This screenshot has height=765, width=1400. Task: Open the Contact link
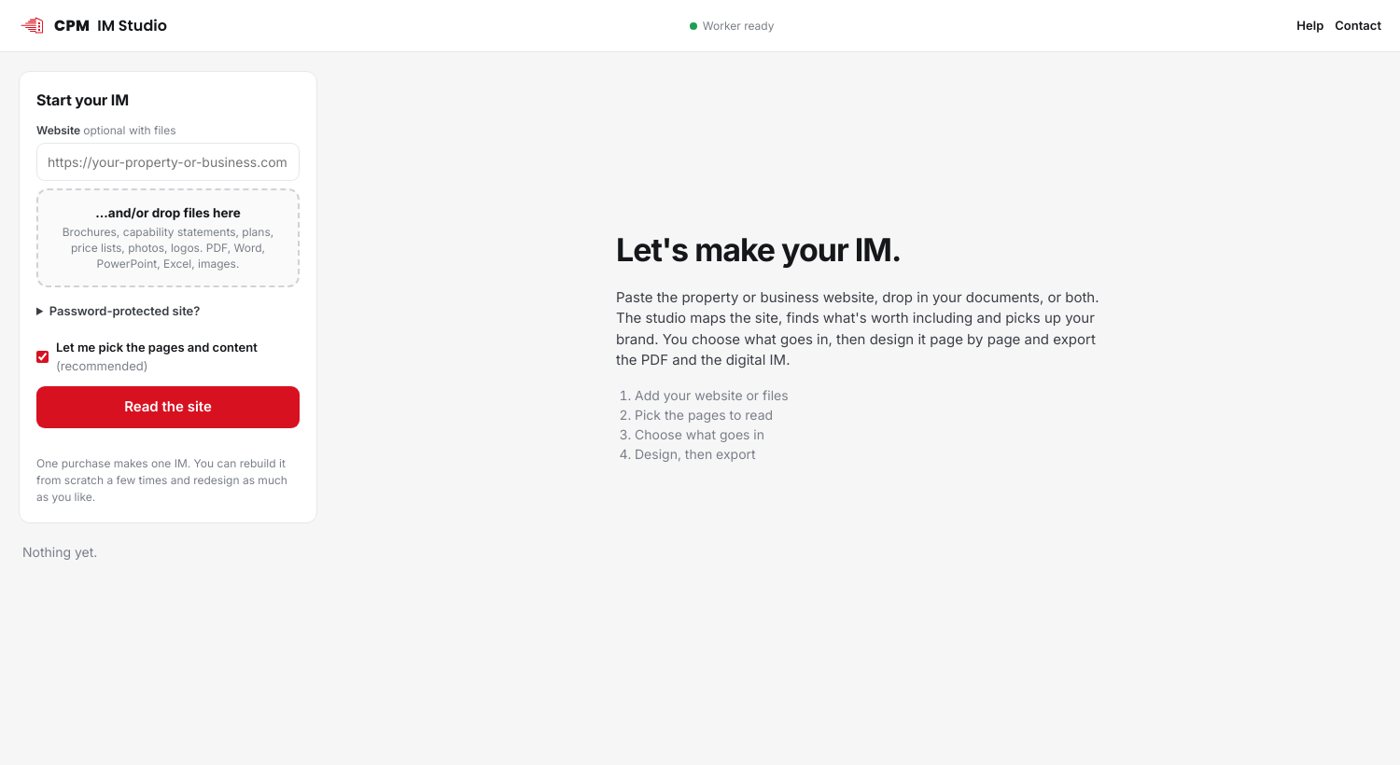pos(1358,26)
